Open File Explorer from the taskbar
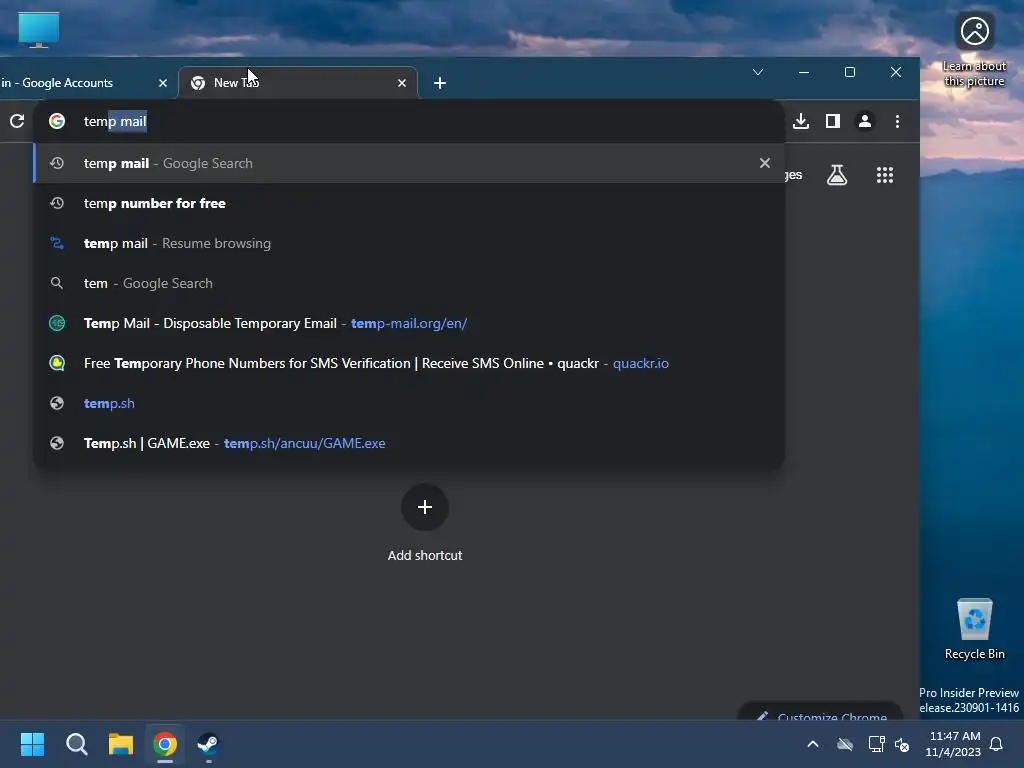Viewport: 1024px width, 768px height. (x=121, y=744)
